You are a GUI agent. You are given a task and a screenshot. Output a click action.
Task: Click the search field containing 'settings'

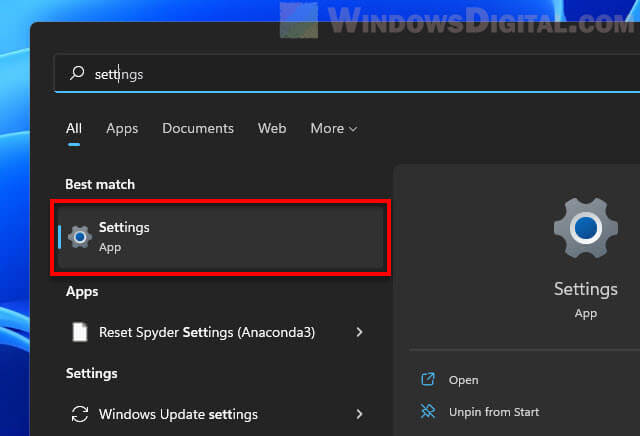(x=347, y=74)
